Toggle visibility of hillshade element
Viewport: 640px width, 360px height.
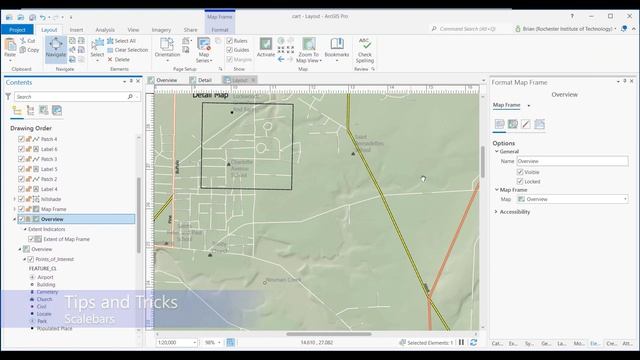pos(21,199)
